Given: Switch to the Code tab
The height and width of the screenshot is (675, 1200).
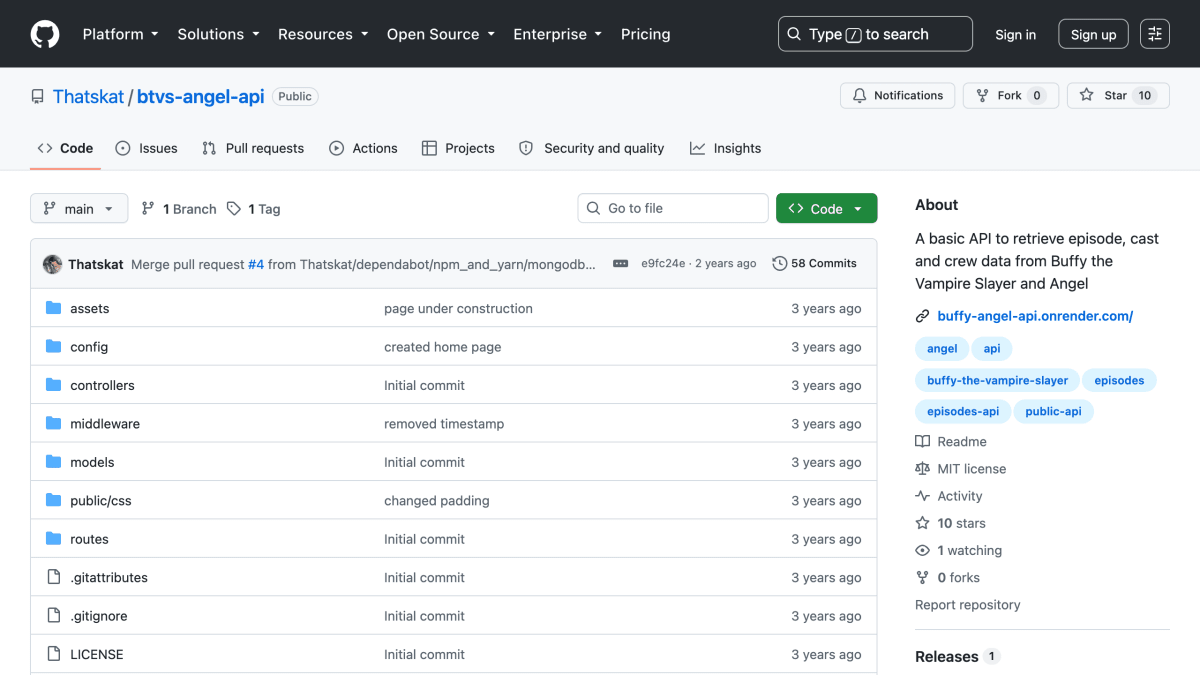Looking at the screenshot, I should point(65,148).
